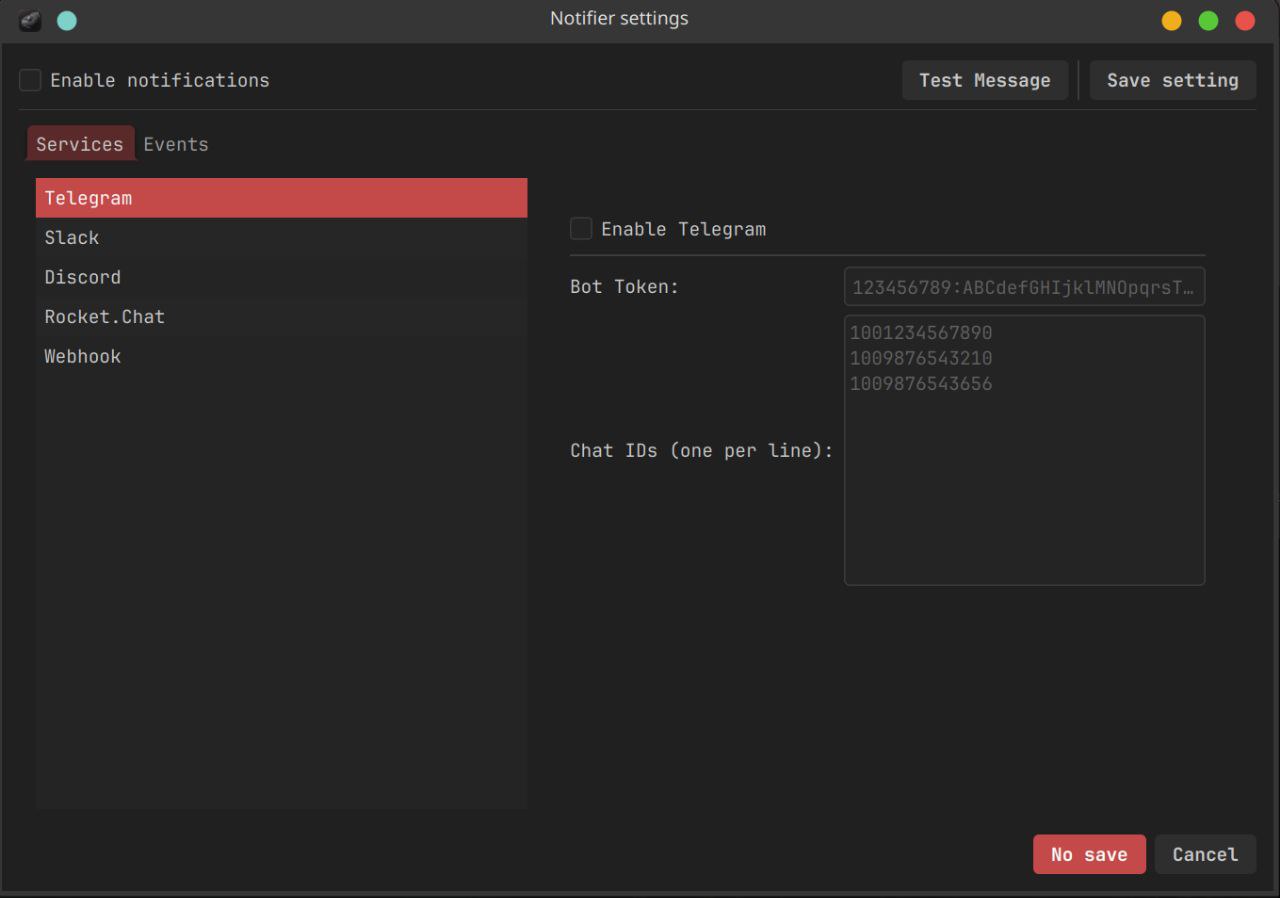Choose Slack from the services list
This screenshot has height=898, width=1280.
(281, 238)
